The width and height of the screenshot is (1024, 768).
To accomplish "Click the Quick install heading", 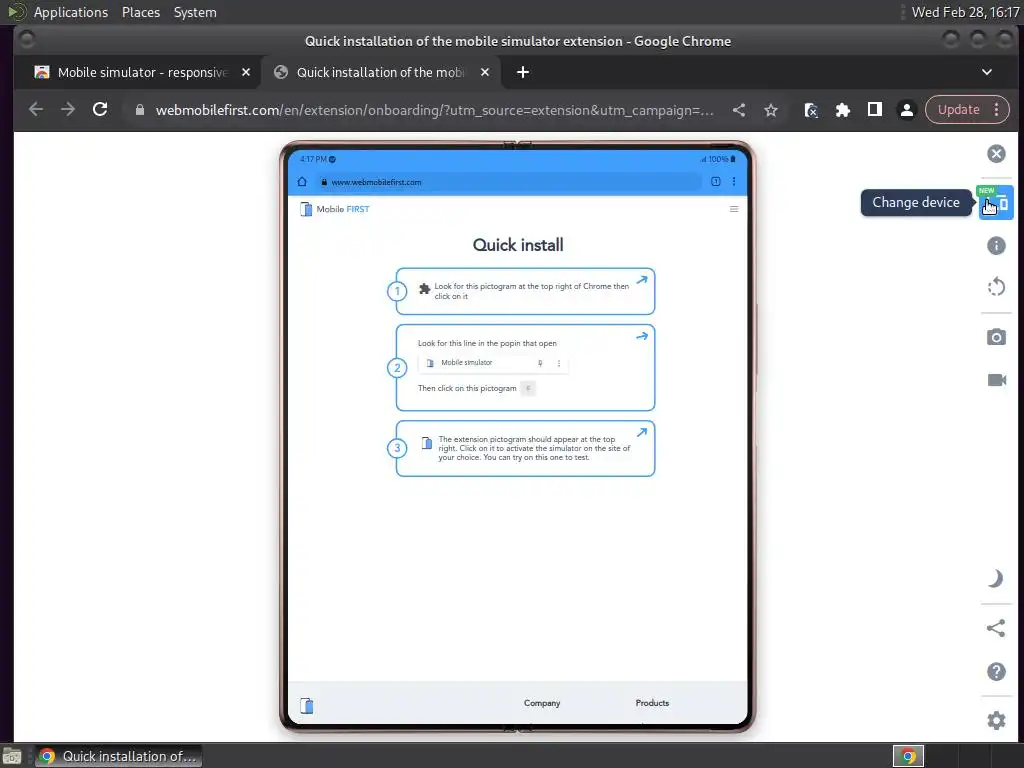I will point(518,246).
